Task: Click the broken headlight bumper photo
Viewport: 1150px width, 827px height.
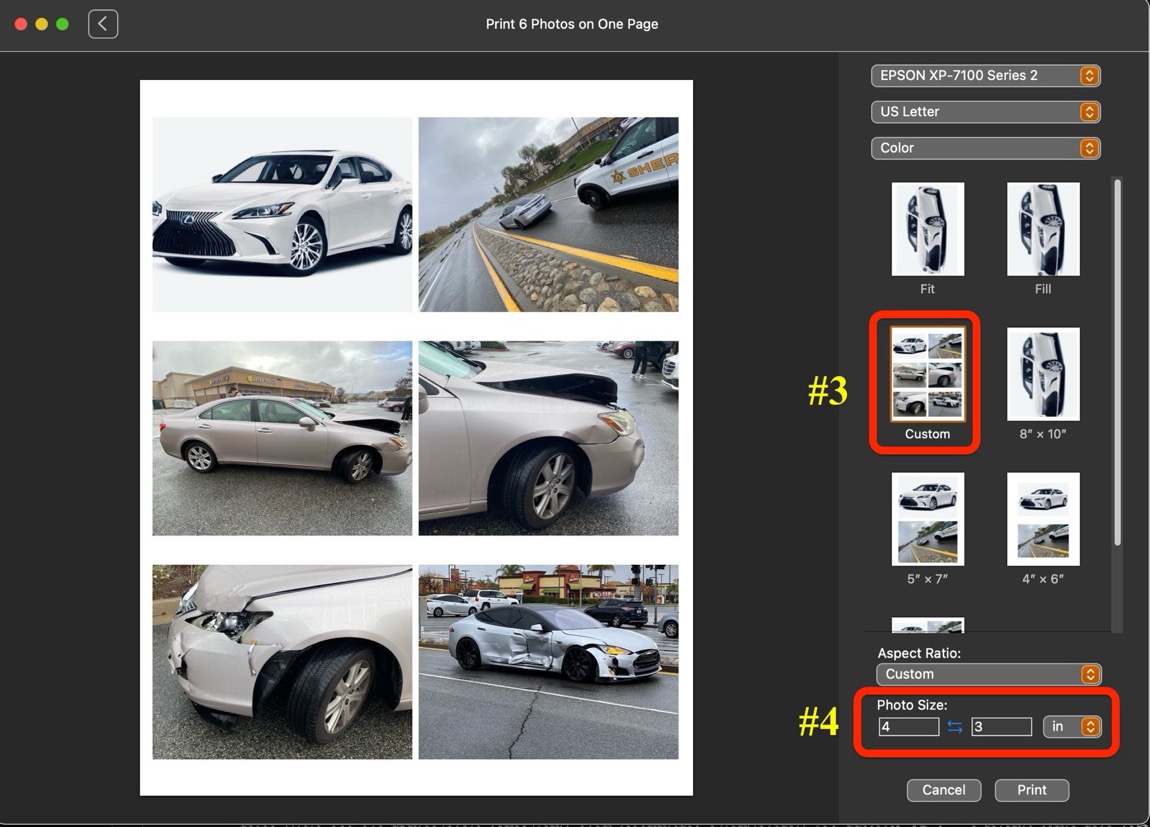Action: [x=282, y=661]
